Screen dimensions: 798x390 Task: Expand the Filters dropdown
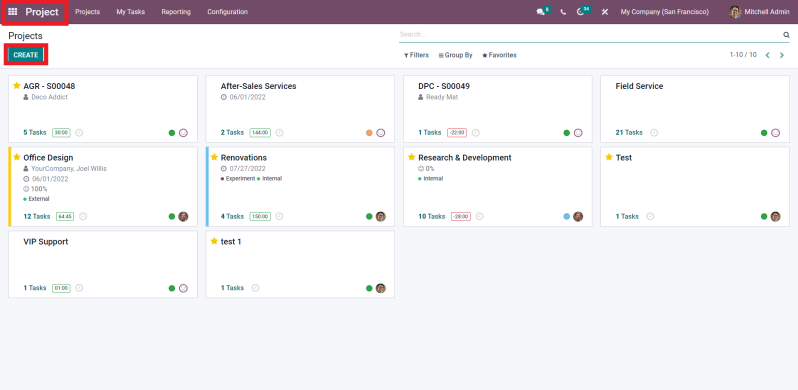coord(416,55)
